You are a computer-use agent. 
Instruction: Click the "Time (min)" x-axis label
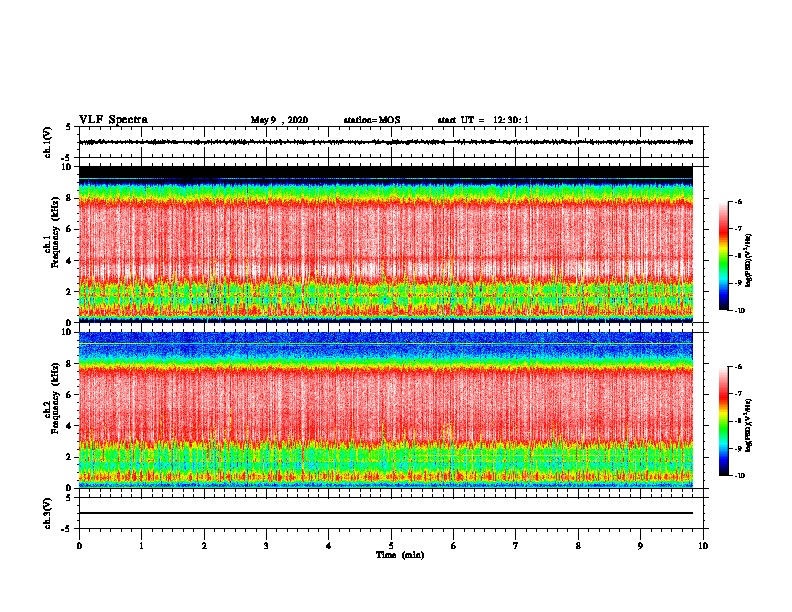click(x=400, y=555)
